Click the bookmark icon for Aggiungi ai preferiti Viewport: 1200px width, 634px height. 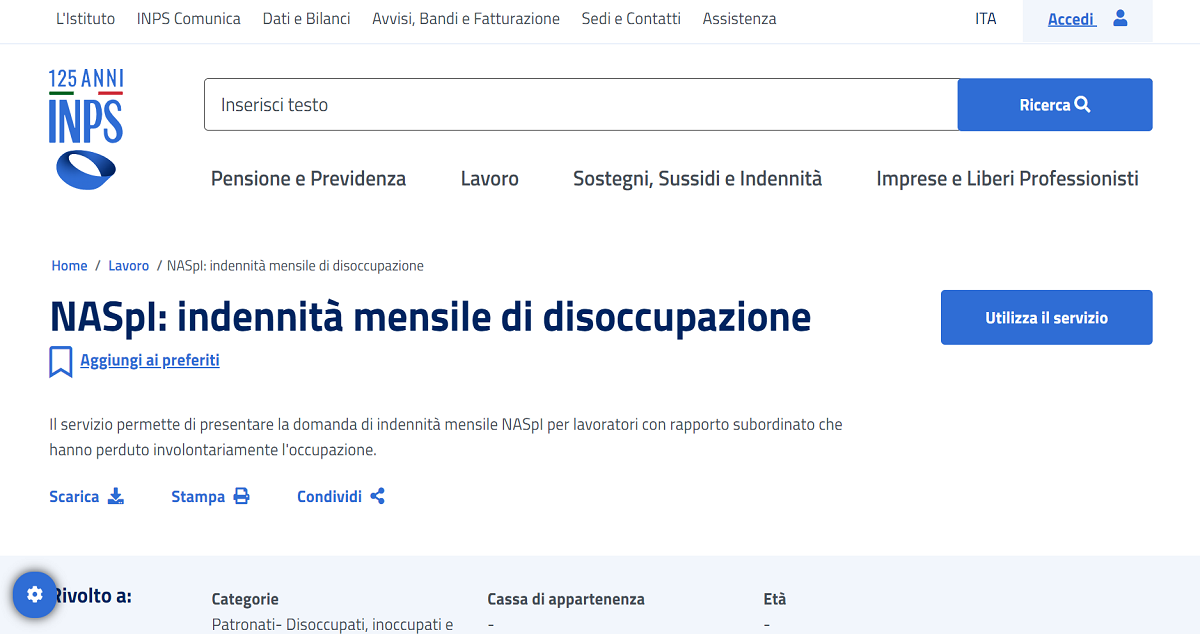pos(61,361)
